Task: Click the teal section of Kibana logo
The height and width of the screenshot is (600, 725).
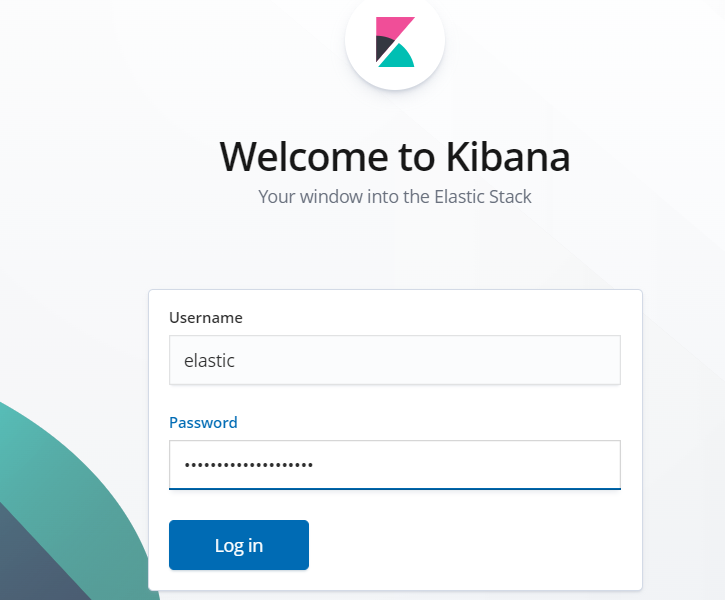Action: (x=398, y=57)
